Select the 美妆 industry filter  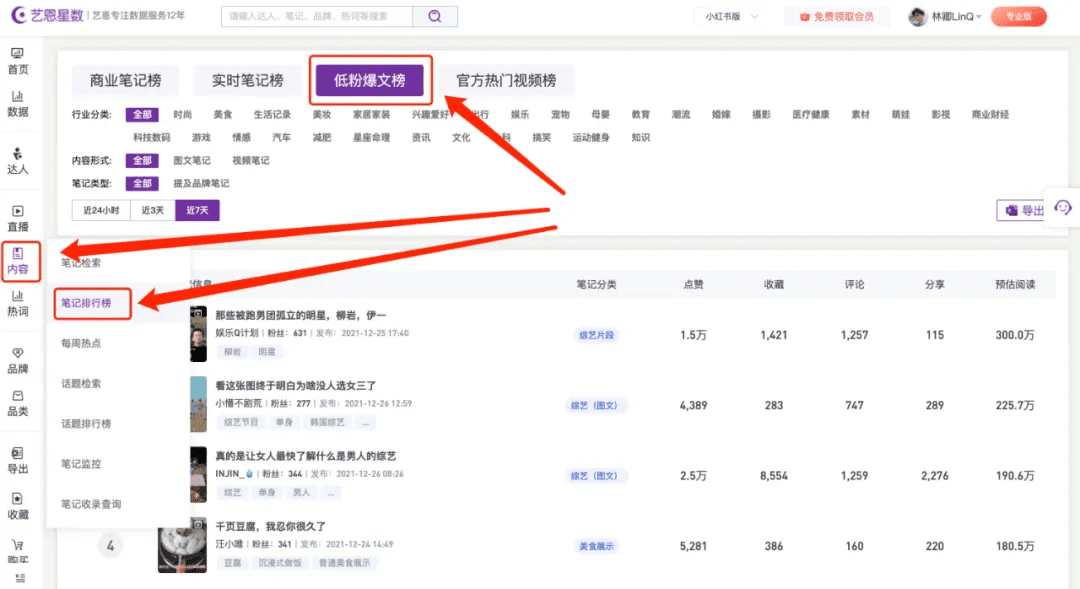(322, 114)
